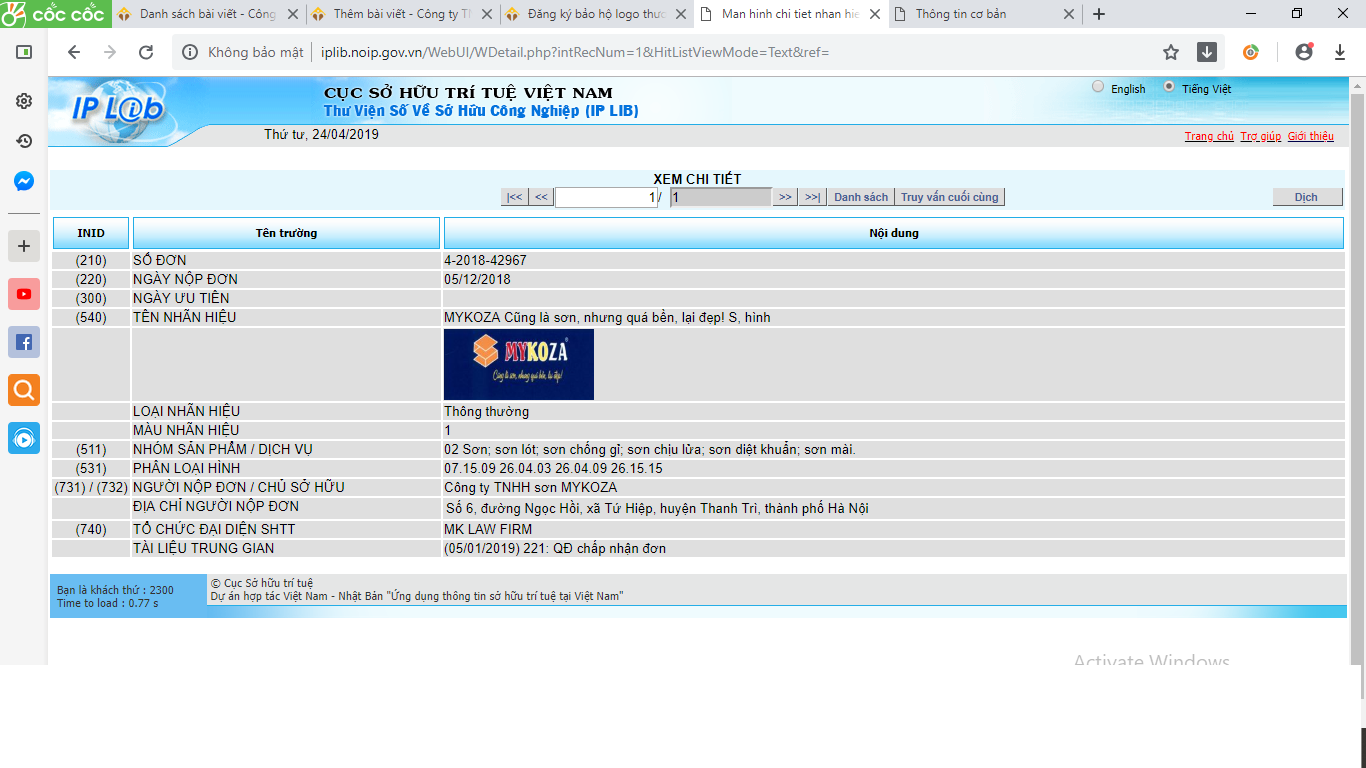This screenshot has height=768, width=1366.
Task: Open the Trang chủ link
Action: [x=1209, y=136]
